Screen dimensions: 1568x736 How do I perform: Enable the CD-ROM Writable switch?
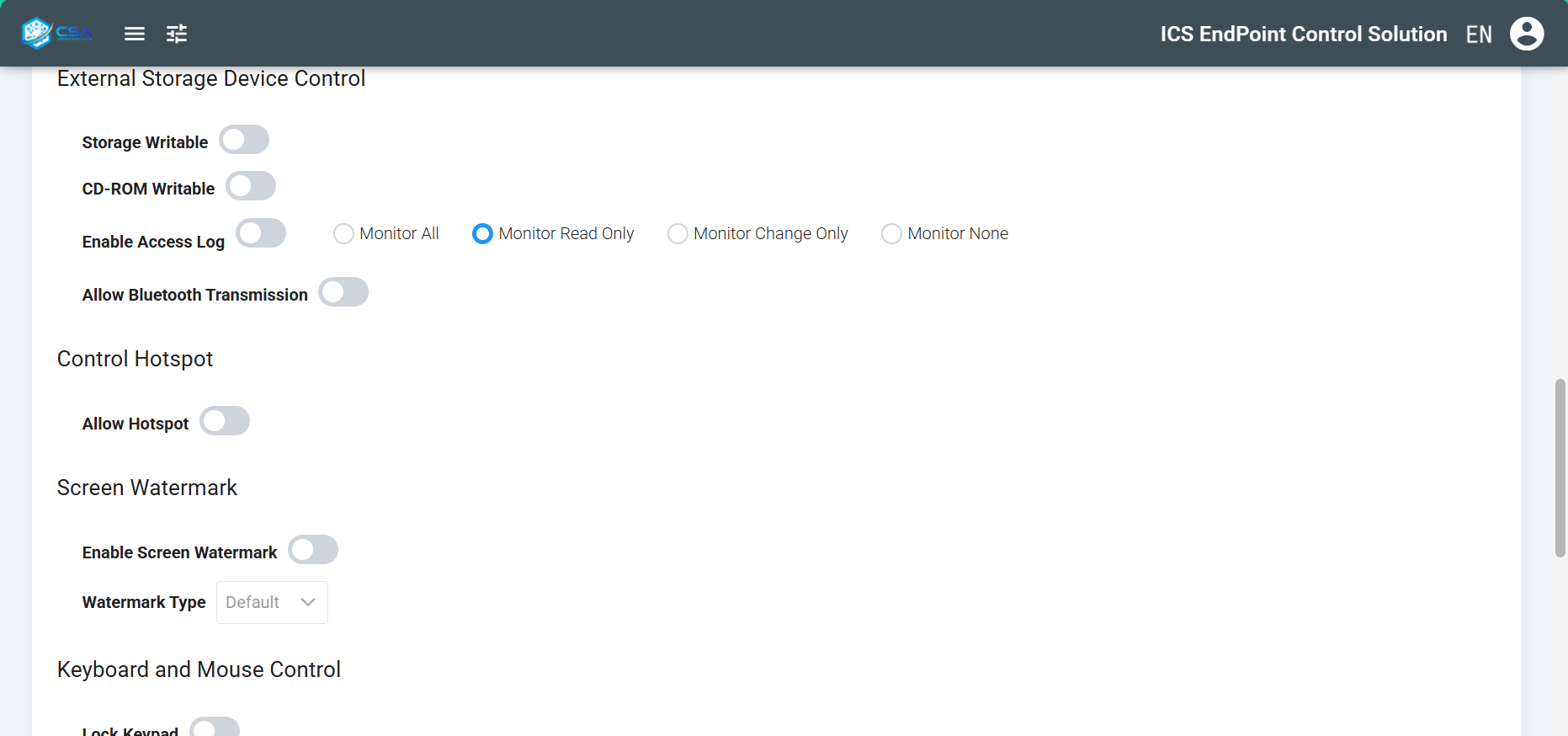[251, 186]
